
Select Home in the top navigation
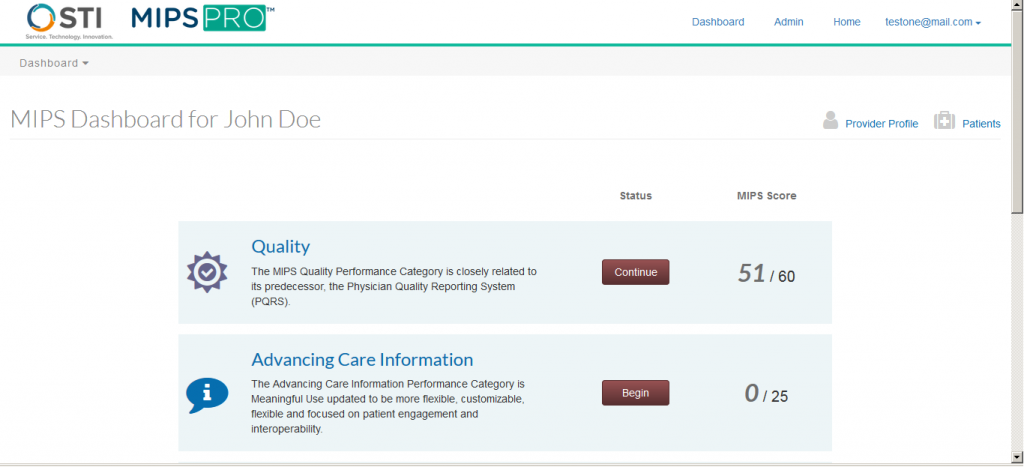click(846, 22)
